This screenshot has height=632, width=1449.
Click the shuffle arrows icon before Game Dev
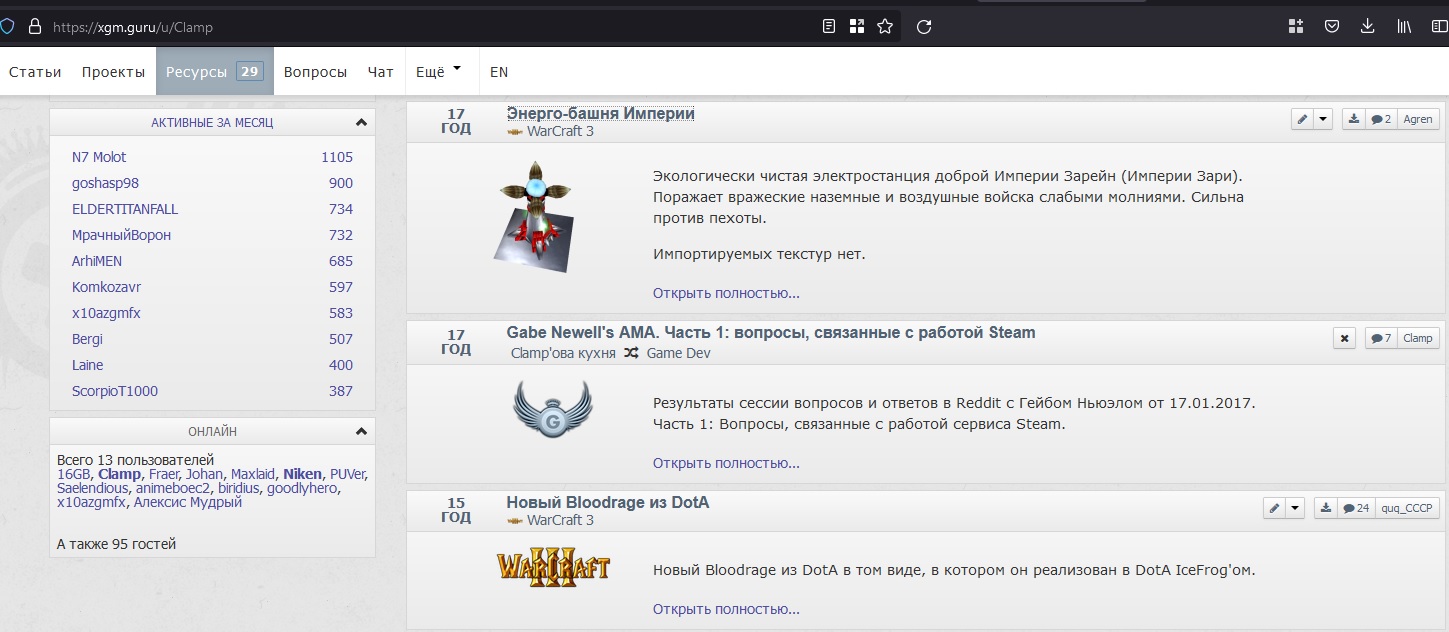point(631,353)
